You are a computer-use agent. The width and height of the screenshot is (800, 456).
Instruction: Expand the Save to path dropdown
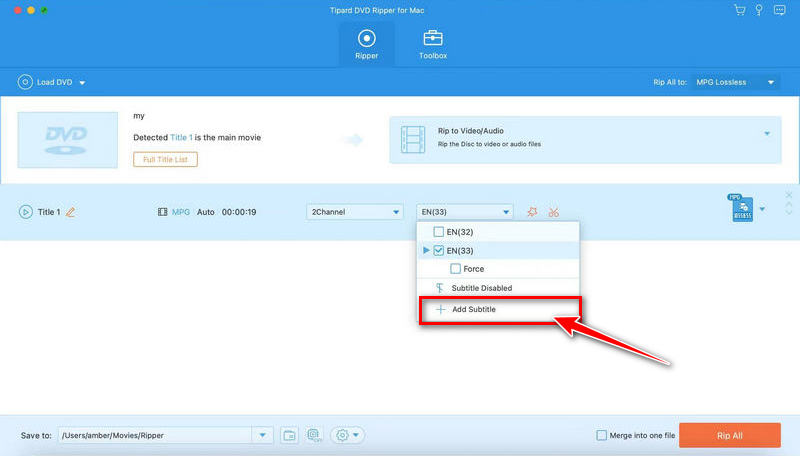(262, 435)
